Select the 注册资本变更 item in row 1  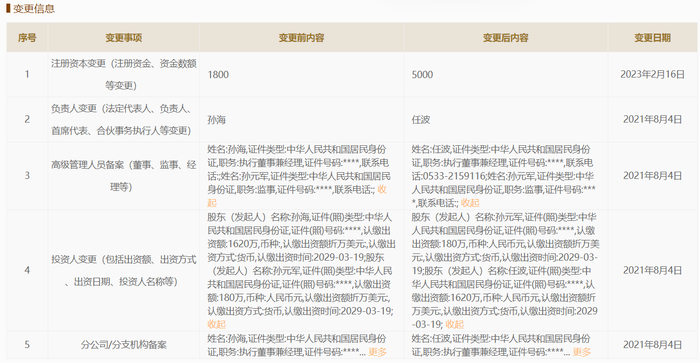click(124, 75)
